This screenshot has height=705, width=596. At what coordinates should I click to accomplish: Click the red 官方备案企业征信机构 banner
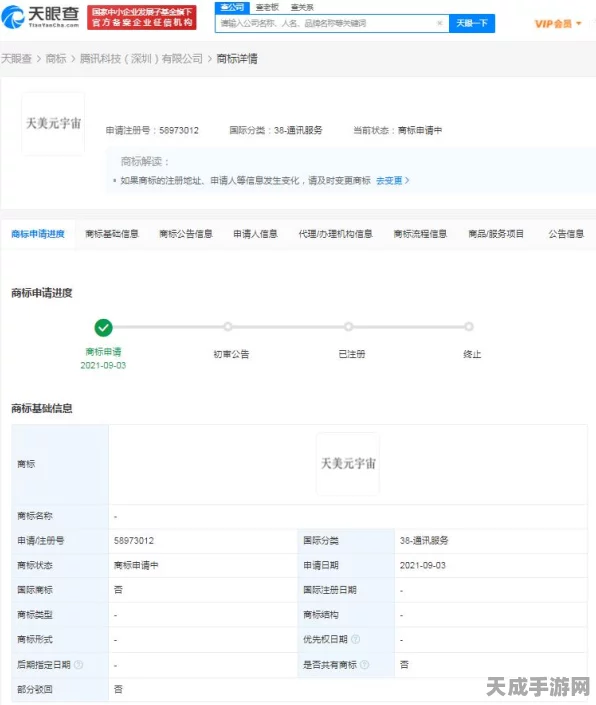142,17
